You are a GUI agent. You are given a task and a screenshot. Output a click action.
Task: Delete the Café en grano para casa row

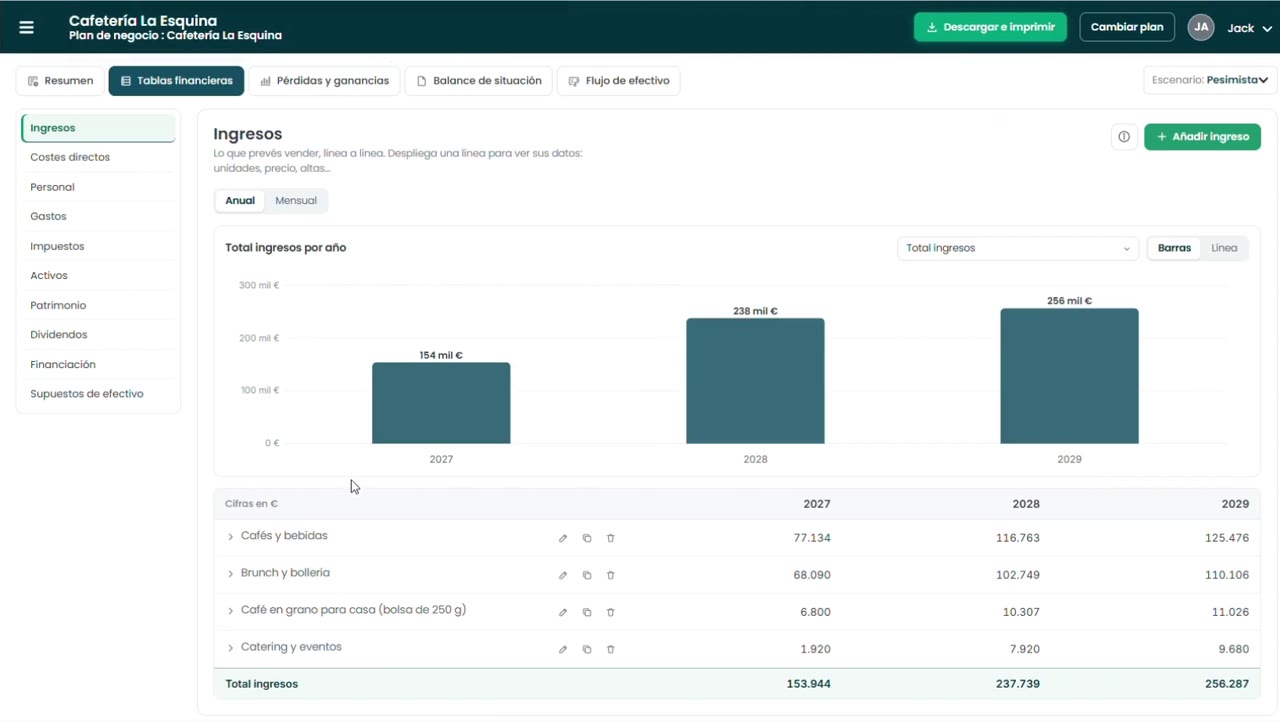click(611, 612)
